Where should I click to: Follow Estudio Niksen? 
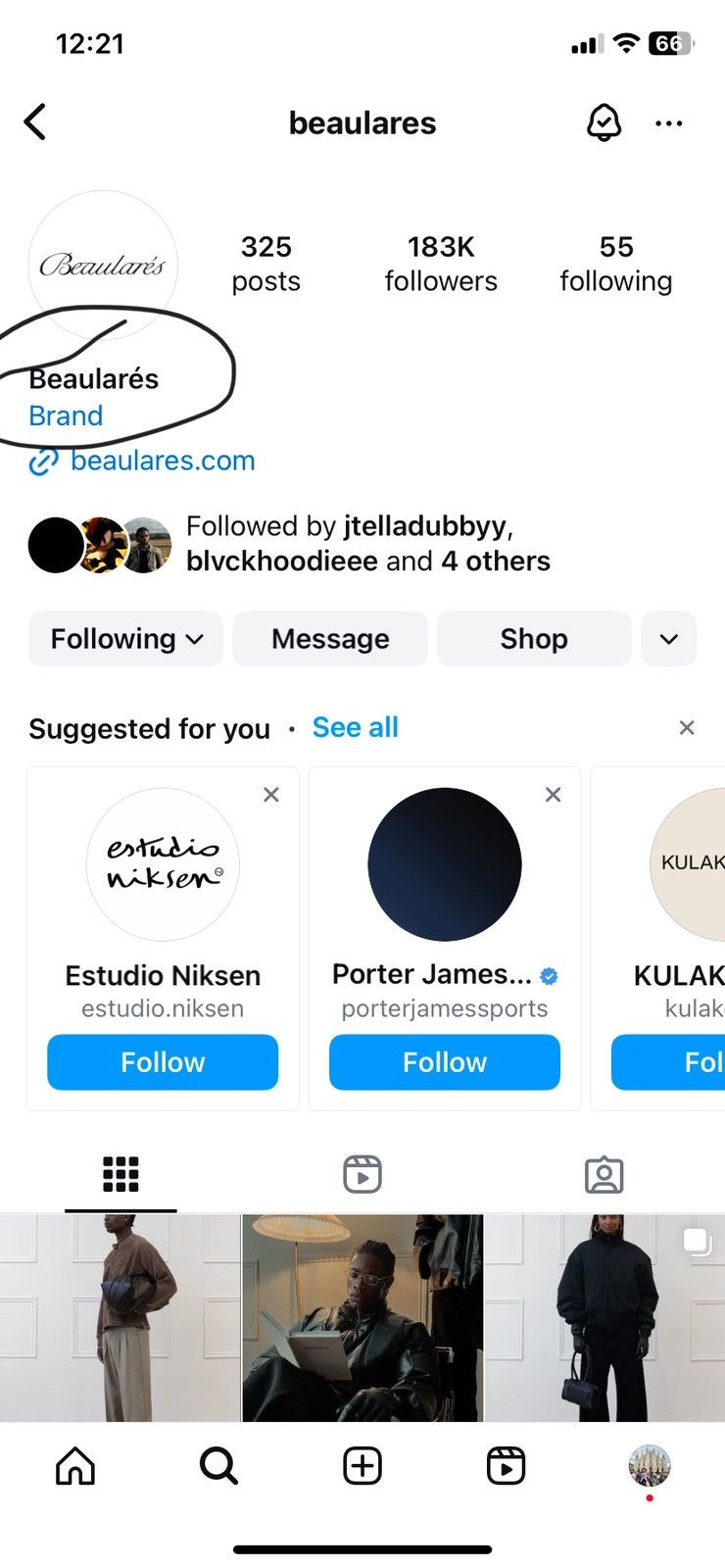point(163,1062)
